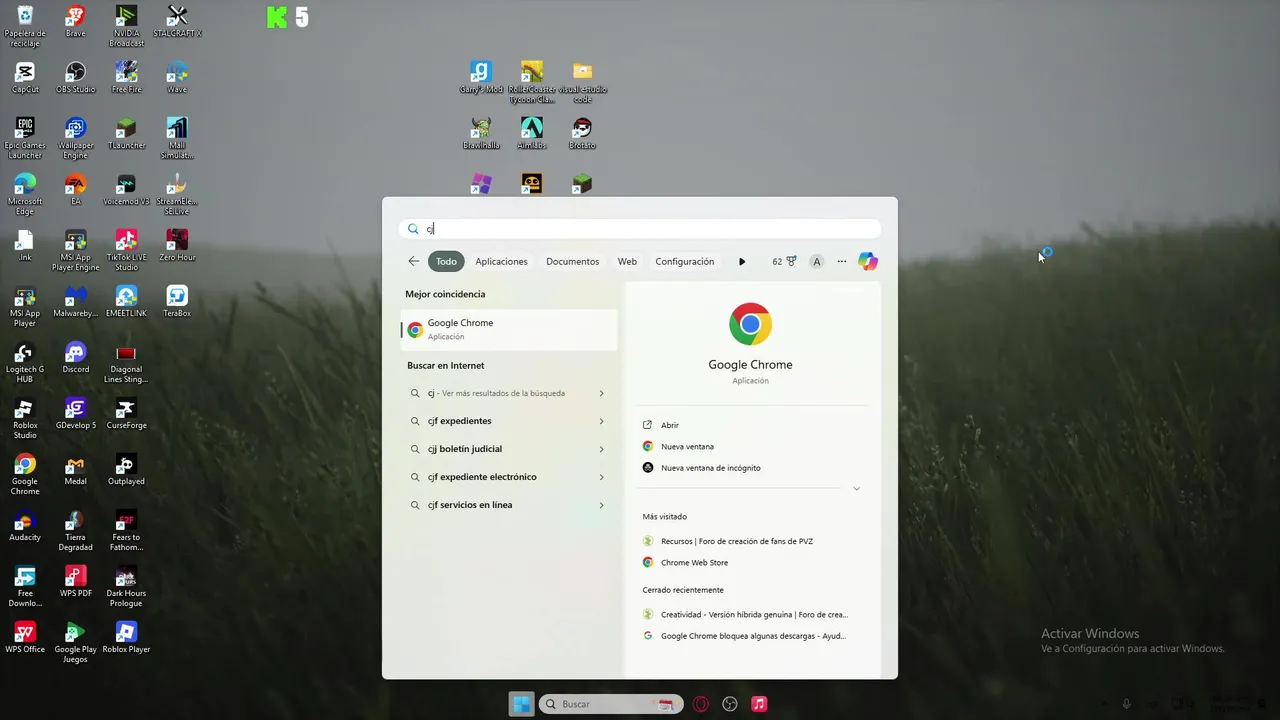Show more filters with the play arrow
Image resolution: width=1280 pixels, height=720 pixels.
[x=742, y=261]
